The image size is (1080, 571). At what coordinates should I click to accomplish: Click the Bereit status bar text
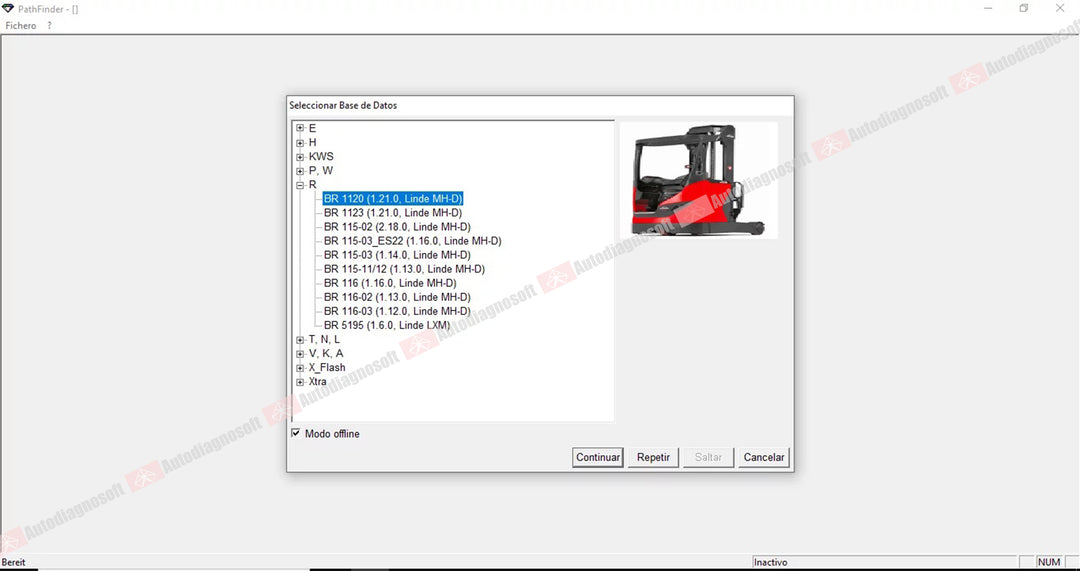point(14,562)
